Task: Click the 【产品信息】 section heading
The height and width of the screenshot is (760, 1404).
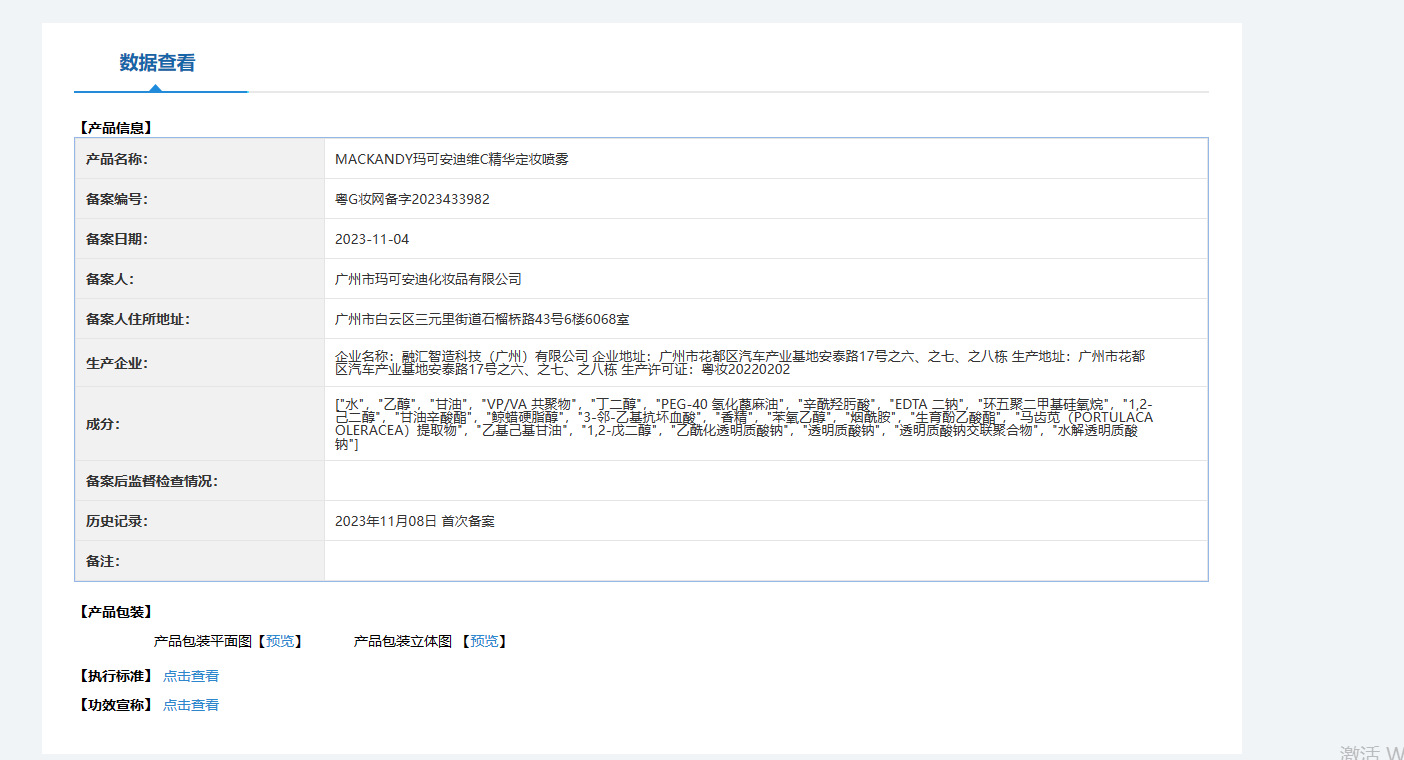Action: click(x=116, y=128)
